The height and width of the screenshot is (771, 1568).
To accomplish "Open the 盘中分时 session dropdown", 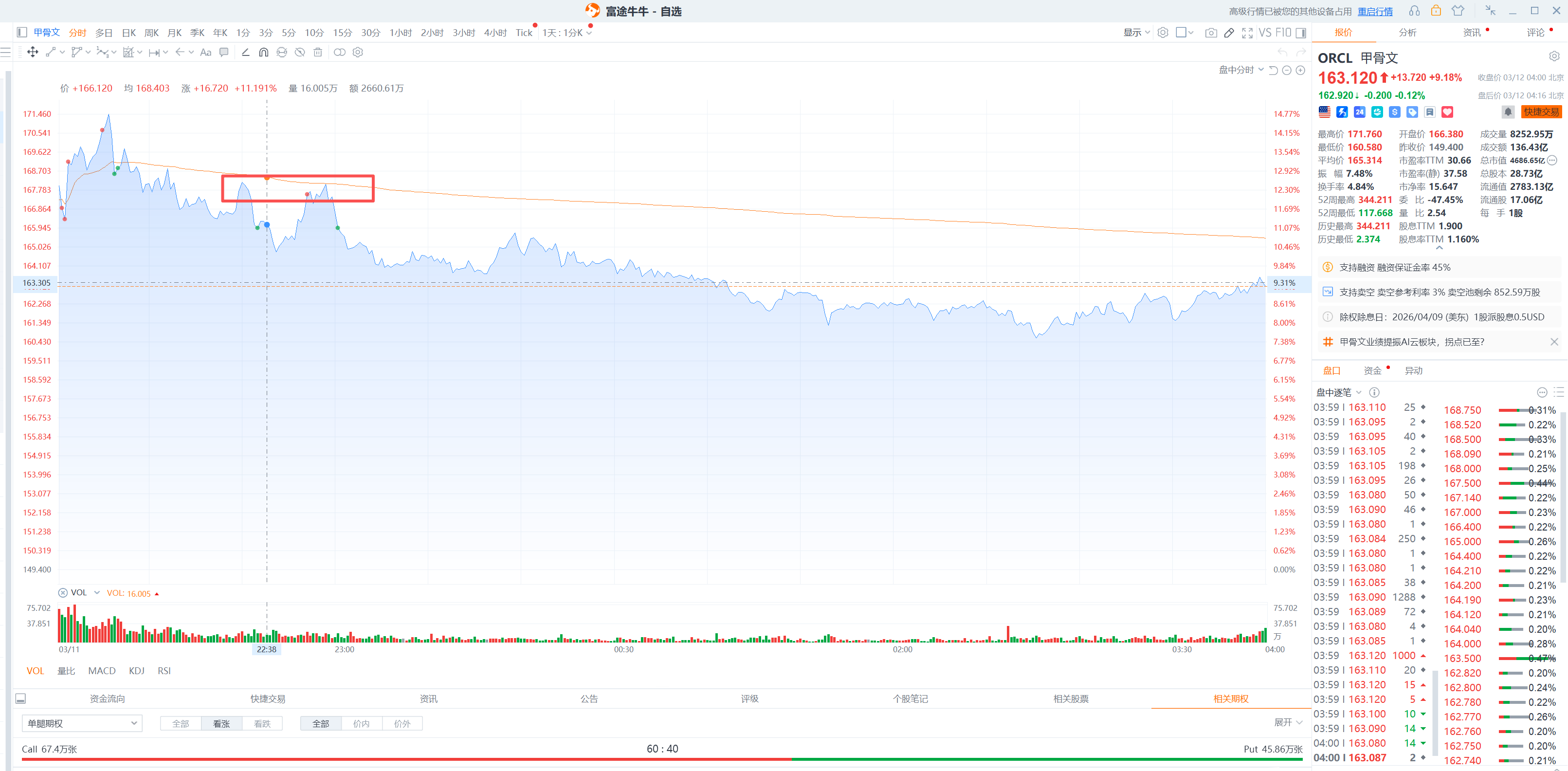I will (1240, 70).
